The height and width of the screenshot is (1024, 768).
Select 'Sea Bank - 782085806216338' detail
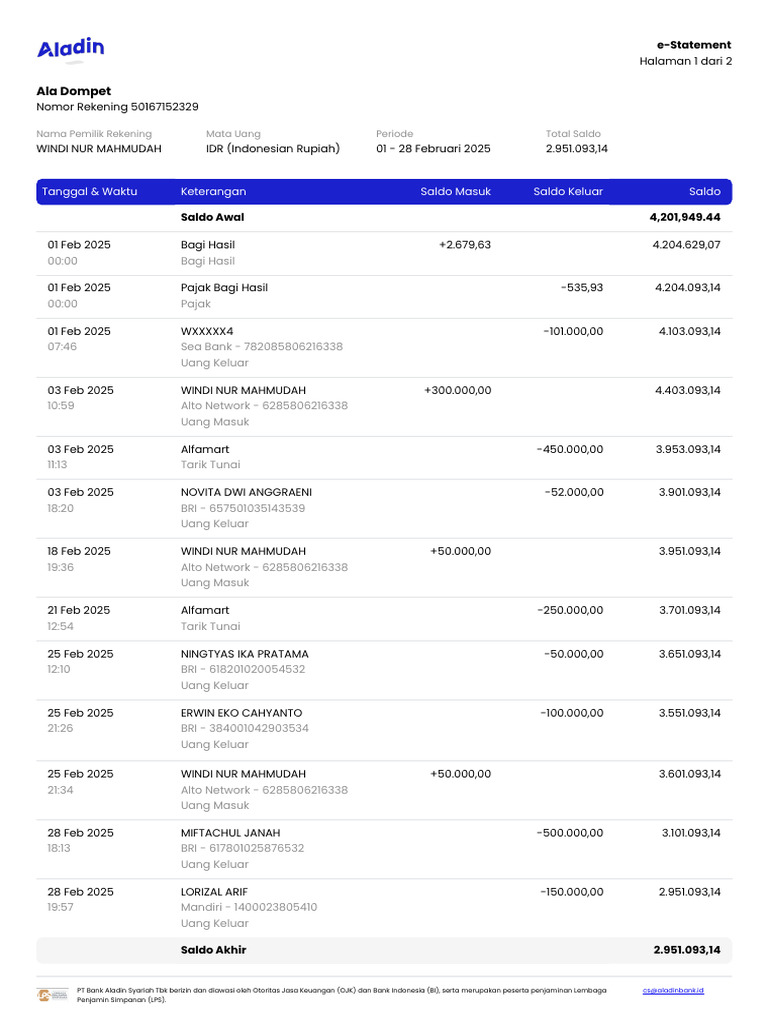[262, 347]
